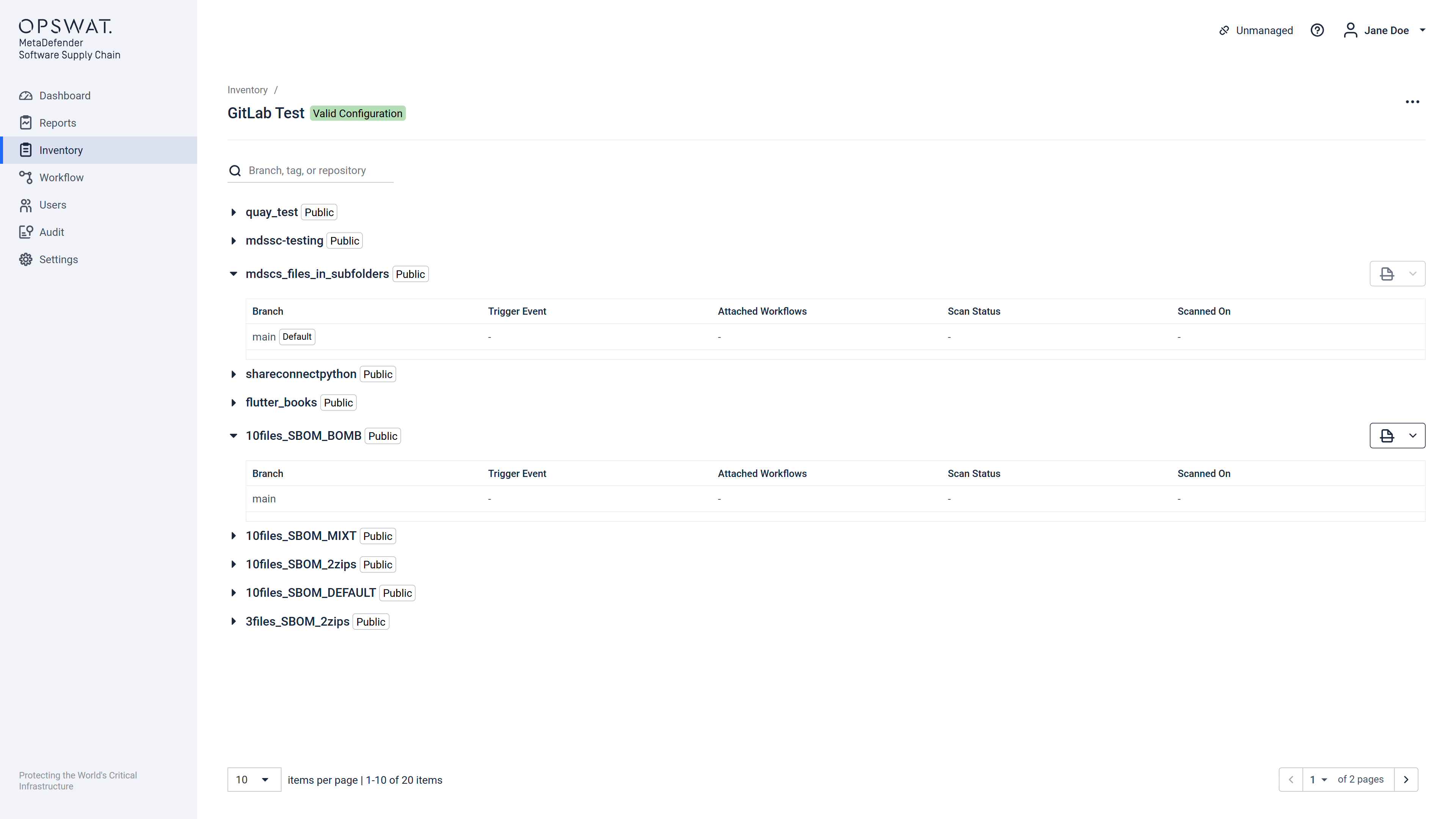Go to the Workflow section
Viewport: 1456px width, 819px height.
[x=61, y=177]
